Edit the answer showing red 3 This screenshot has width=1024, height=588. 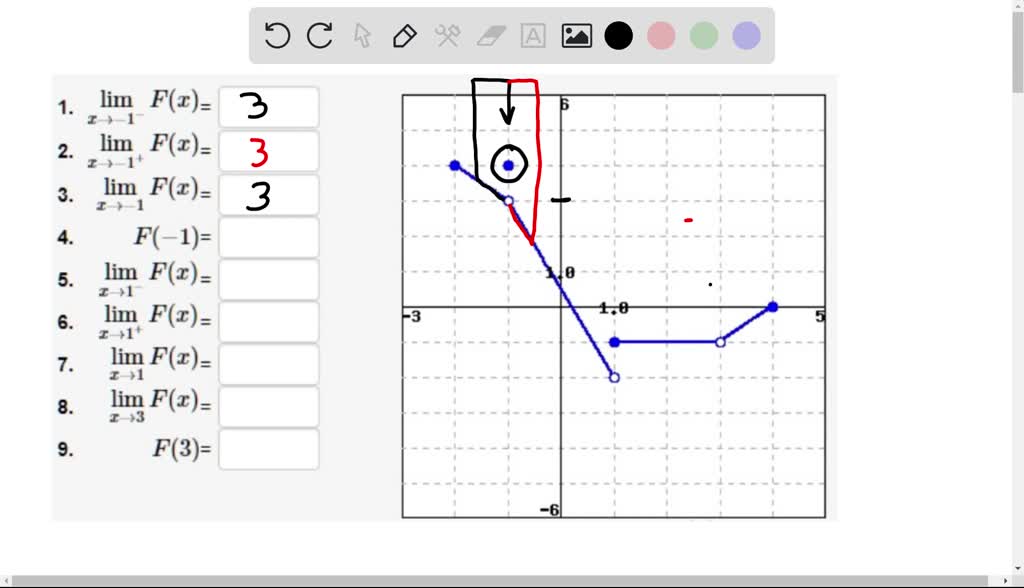[x=268, y=150]
